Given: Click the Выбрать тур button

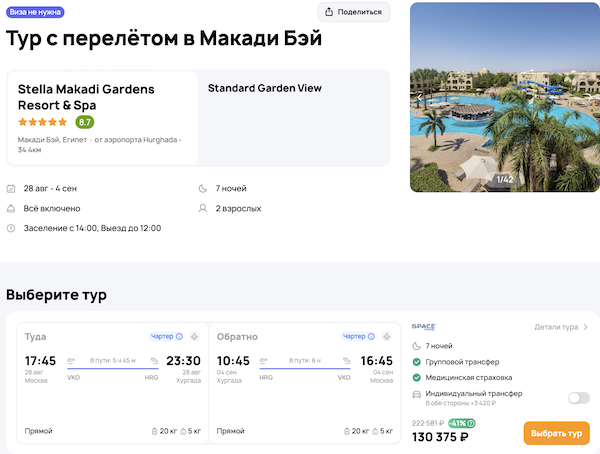Looking at the screenshot, I should pos(556,433).
